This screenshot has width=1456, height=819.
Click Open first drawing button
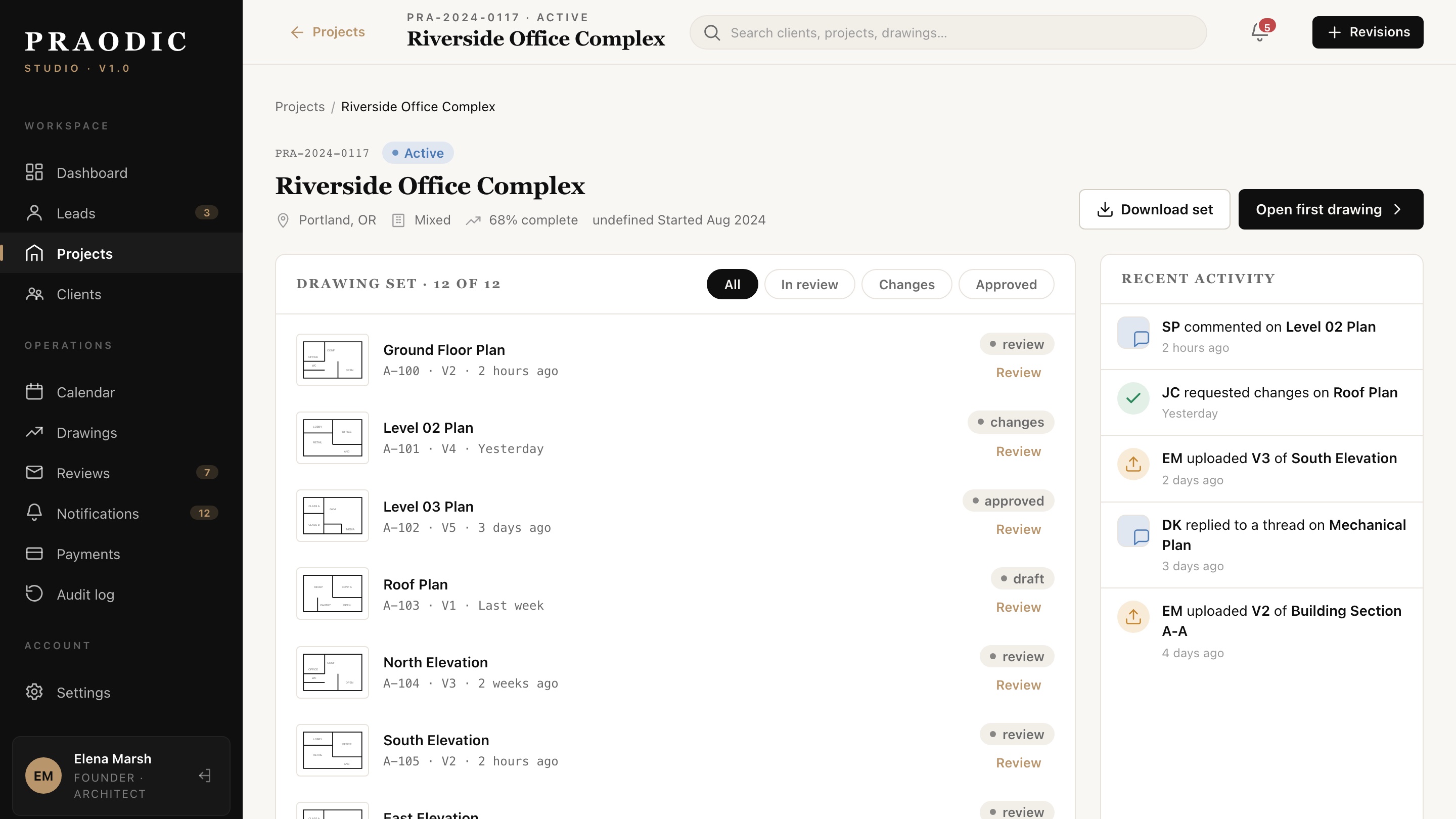(1331, 209)
